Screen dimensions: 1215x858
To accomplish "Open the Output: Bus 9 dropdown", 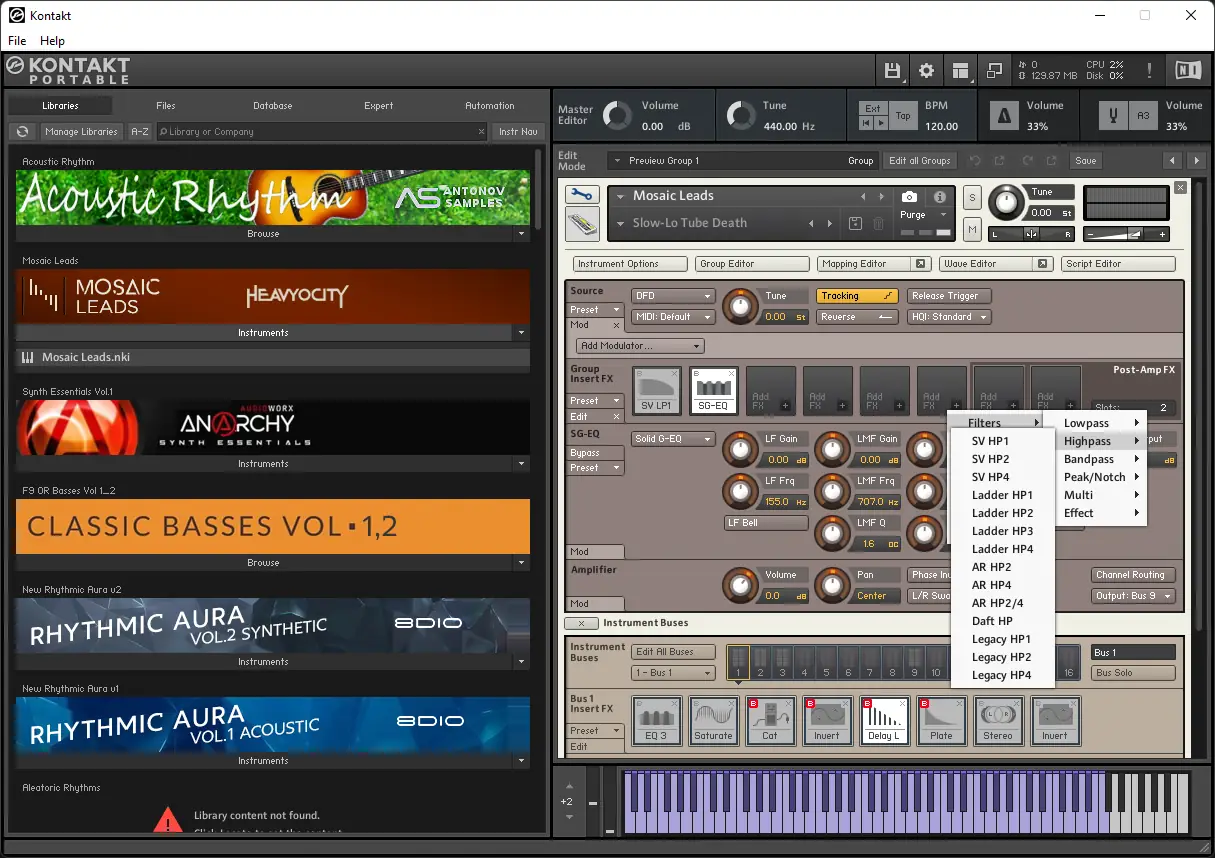I will [1133, 596].
